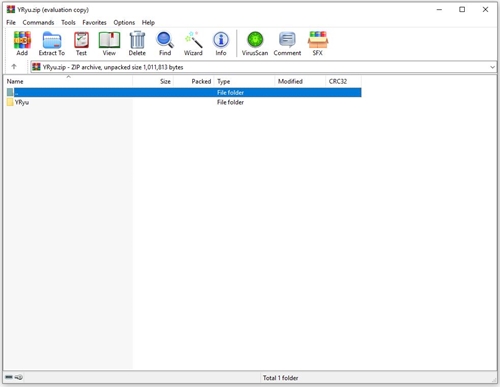This screenshot has width=500, height=387.
Task: Select the YRyu folder row
Action: point(184,102)
